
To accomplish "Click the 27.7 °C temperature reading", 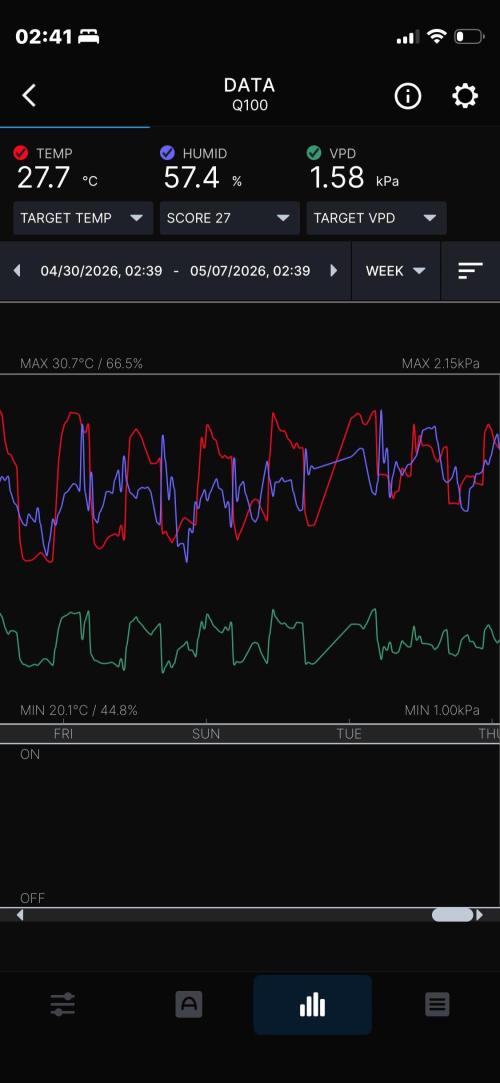I will tap(57, 179).
